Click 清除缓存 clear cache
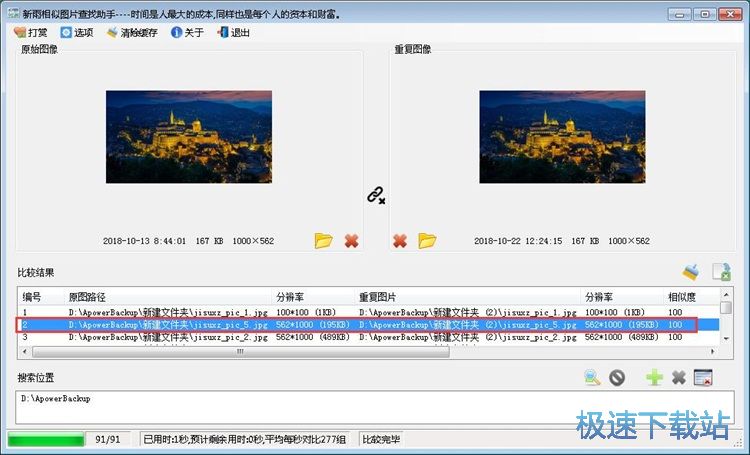 pyautogui.click(x=132, y=33)
